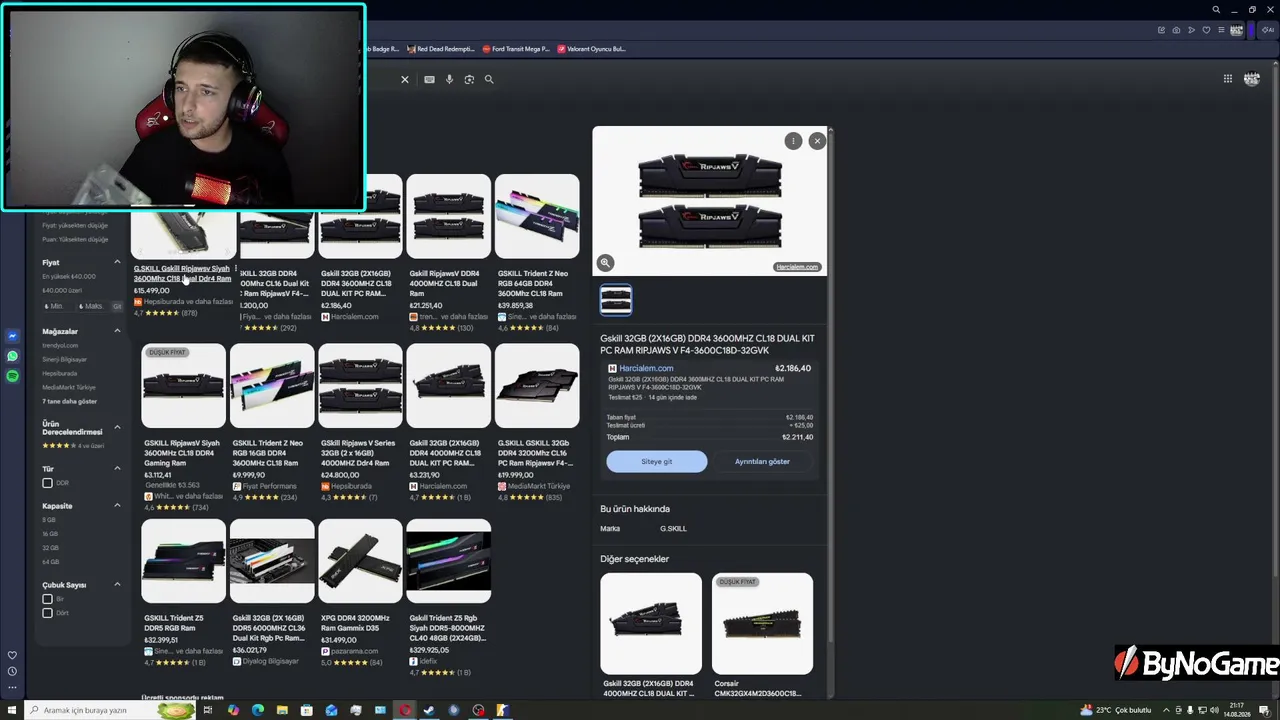Open the Gskill Trident Z5 Rgb 48GB product
1280x720 pixels.
click(449, 598)
